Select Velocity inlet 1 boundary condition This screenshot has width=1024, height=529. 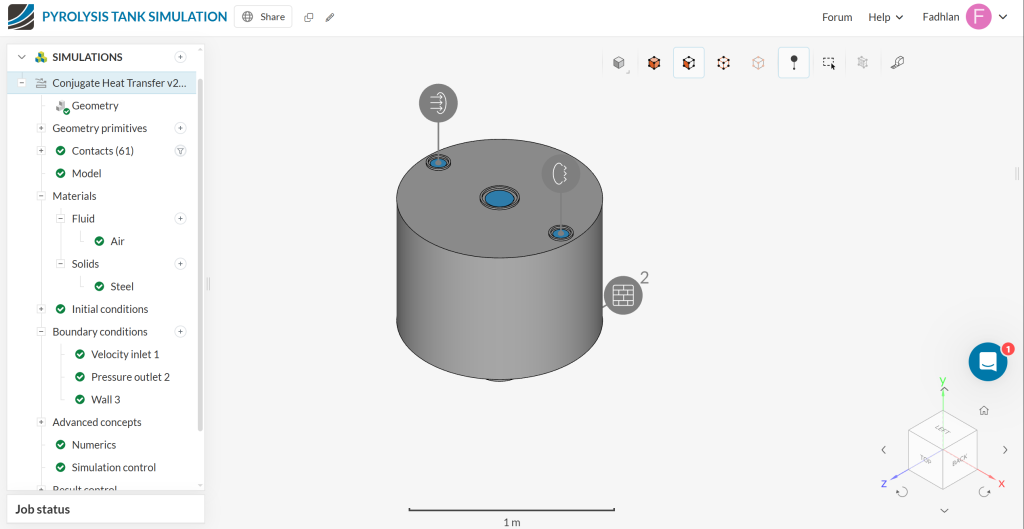click(x=125, y=354)
